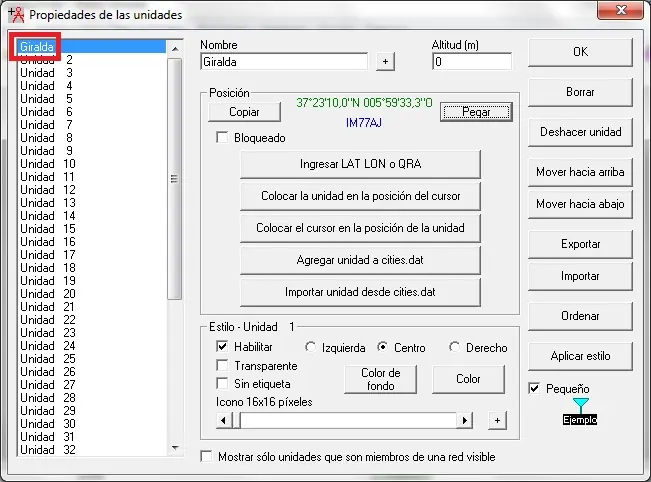Viewport: 651px width, 482px height.
Task: Click the Borrar button
Action: [580, 92]
